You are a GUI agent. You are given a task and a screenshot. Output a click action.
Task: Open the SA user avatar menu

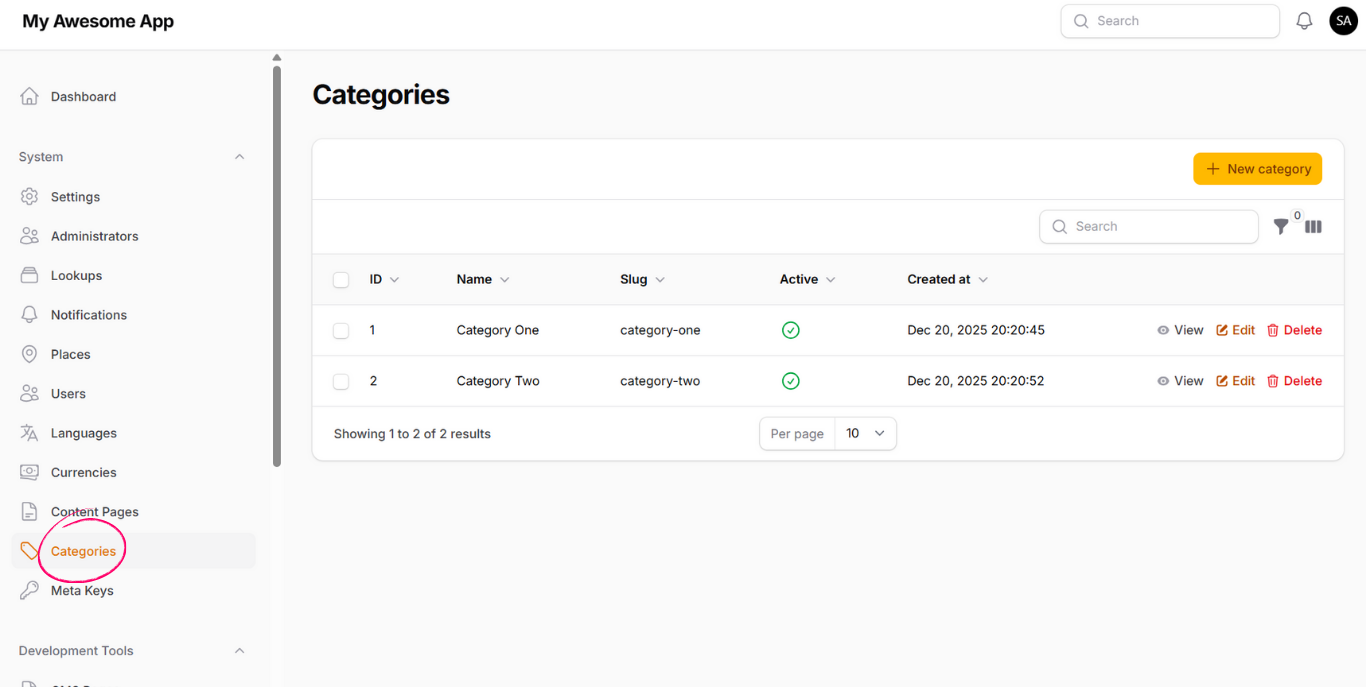point(1343,21)
